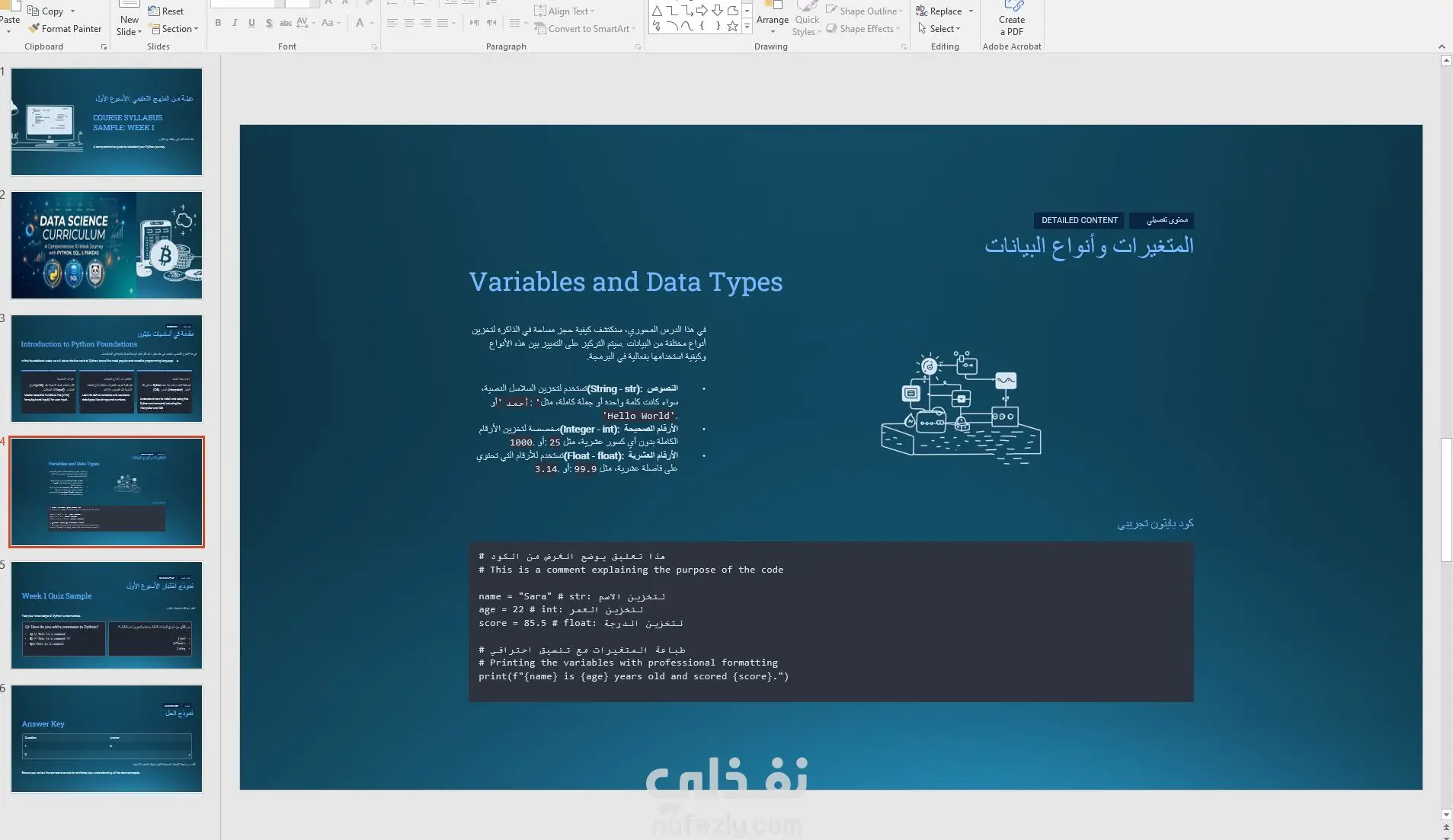Click the Copy button
This screenshot has width=1453, height=840.
pos(46,11)
